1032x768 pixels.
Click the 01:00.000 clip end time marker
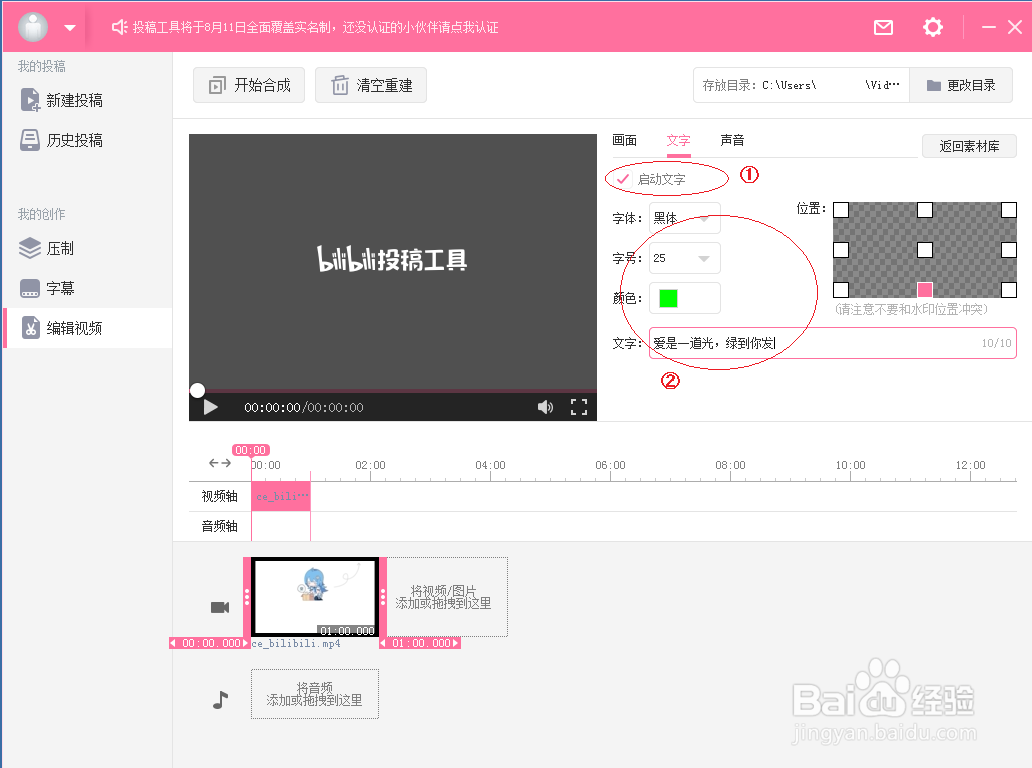coord(421,643)
